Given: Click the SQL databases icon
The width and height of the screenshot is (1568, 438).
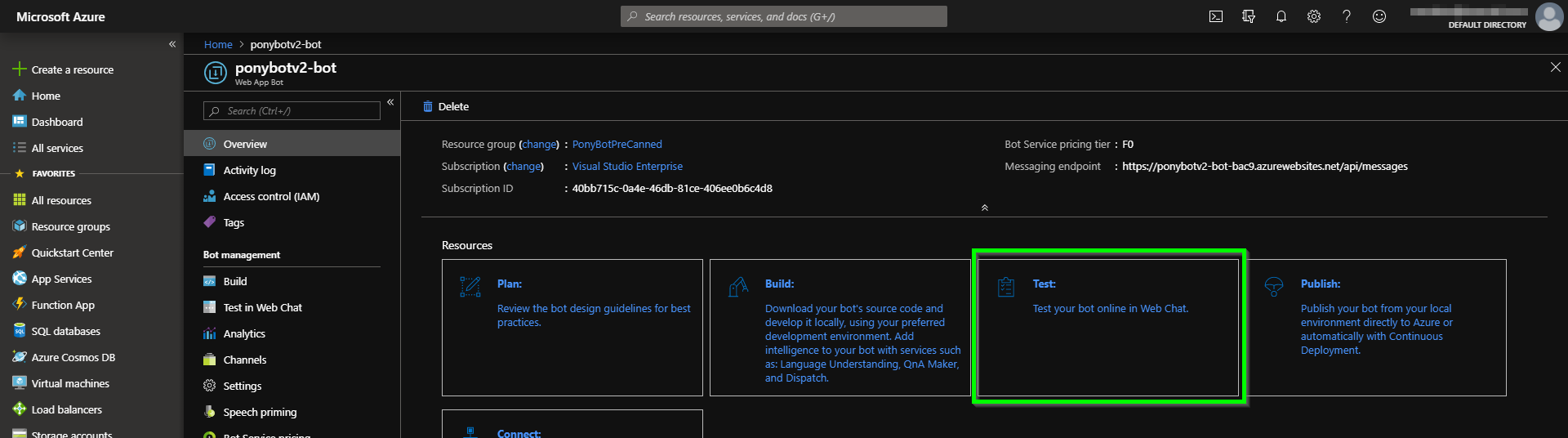Looking at the screenshot, I should [20, 331].
